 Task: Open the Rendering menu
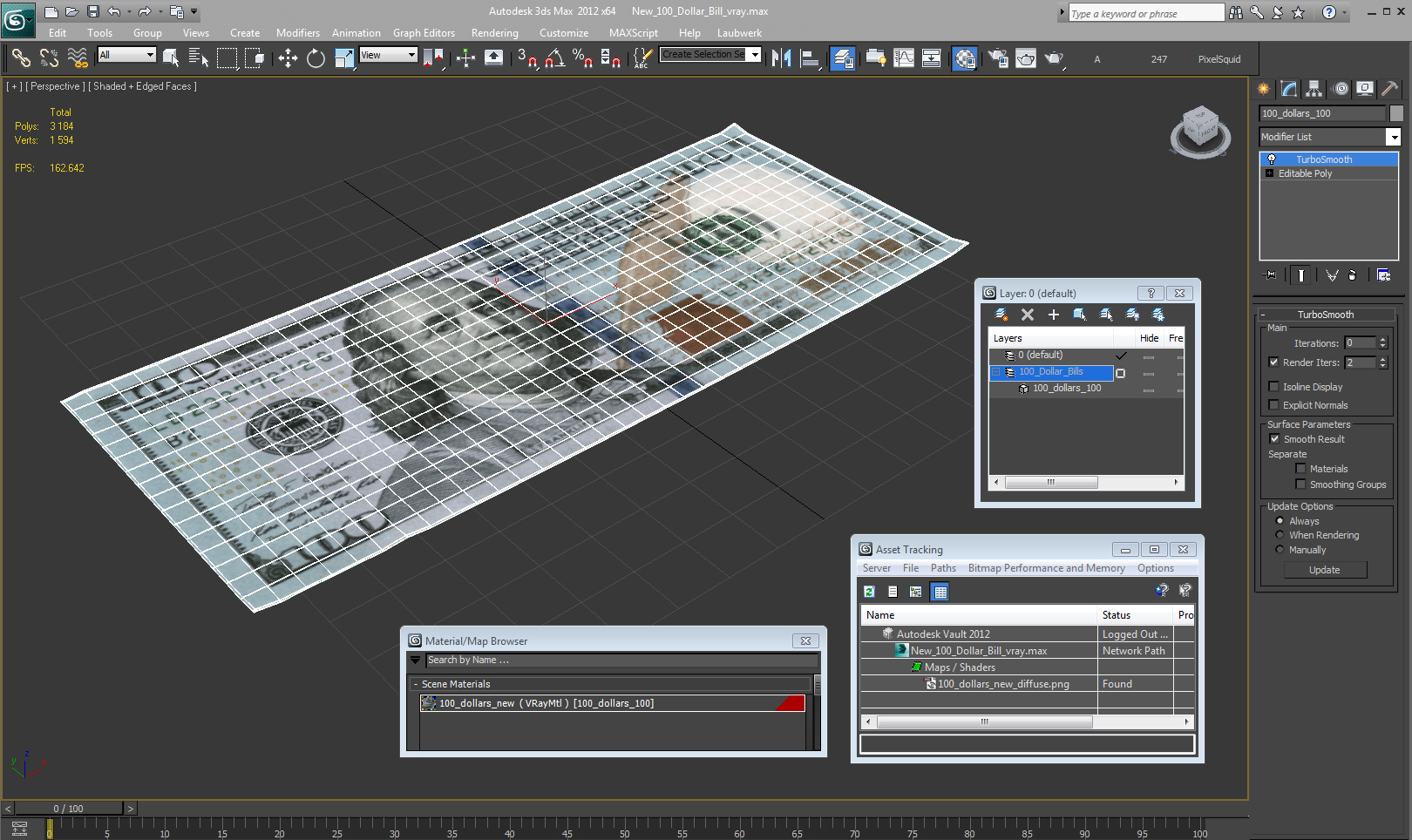(x=495, y=33)
